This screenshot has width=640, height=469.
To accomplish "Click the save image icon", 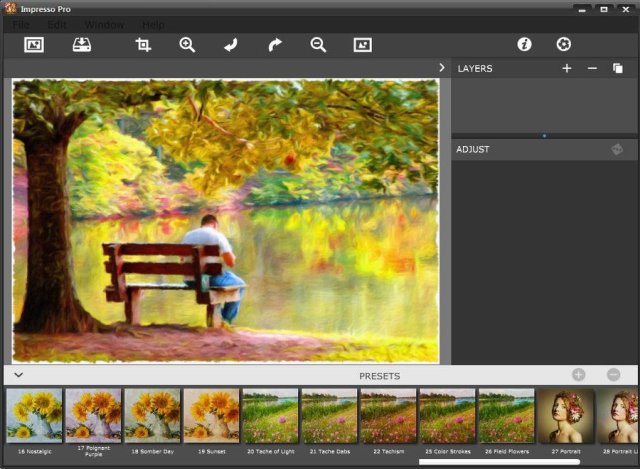I will (x=82, y=45).
